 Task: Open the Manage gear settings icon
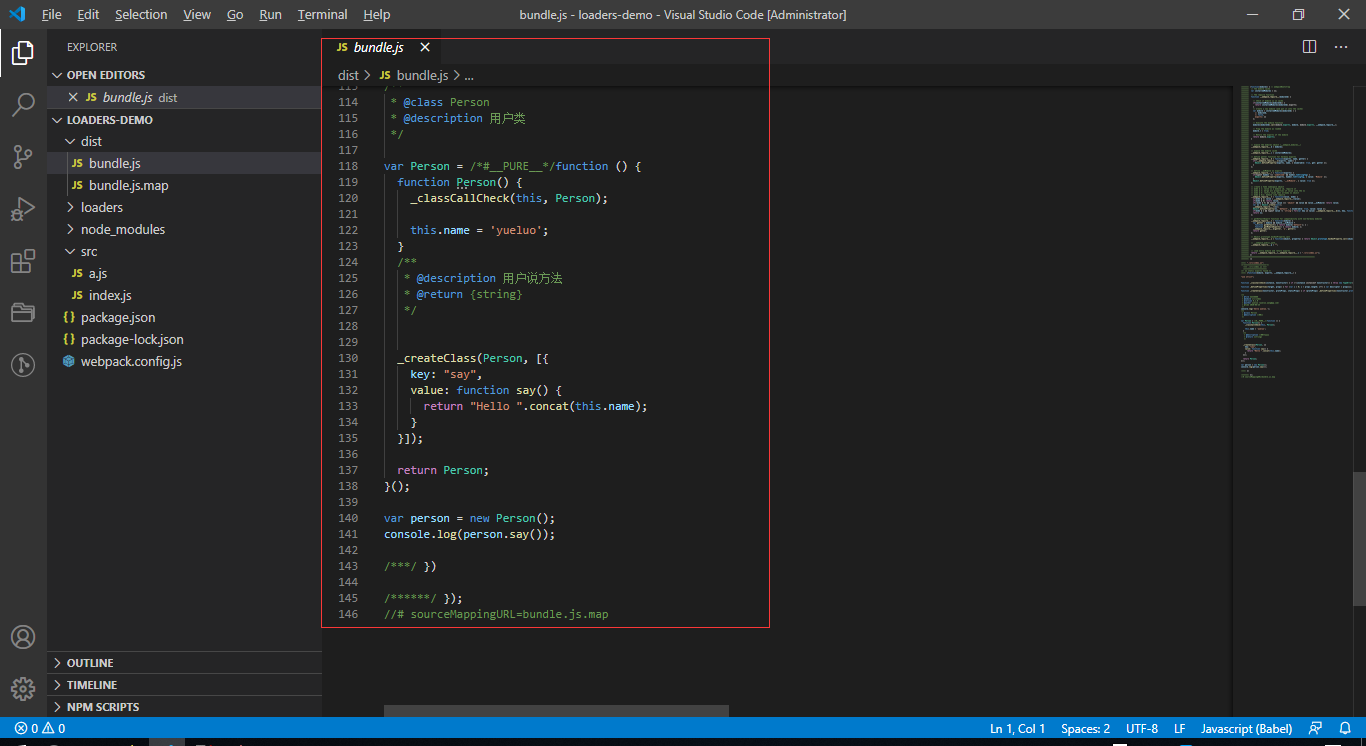coord(23,689)
